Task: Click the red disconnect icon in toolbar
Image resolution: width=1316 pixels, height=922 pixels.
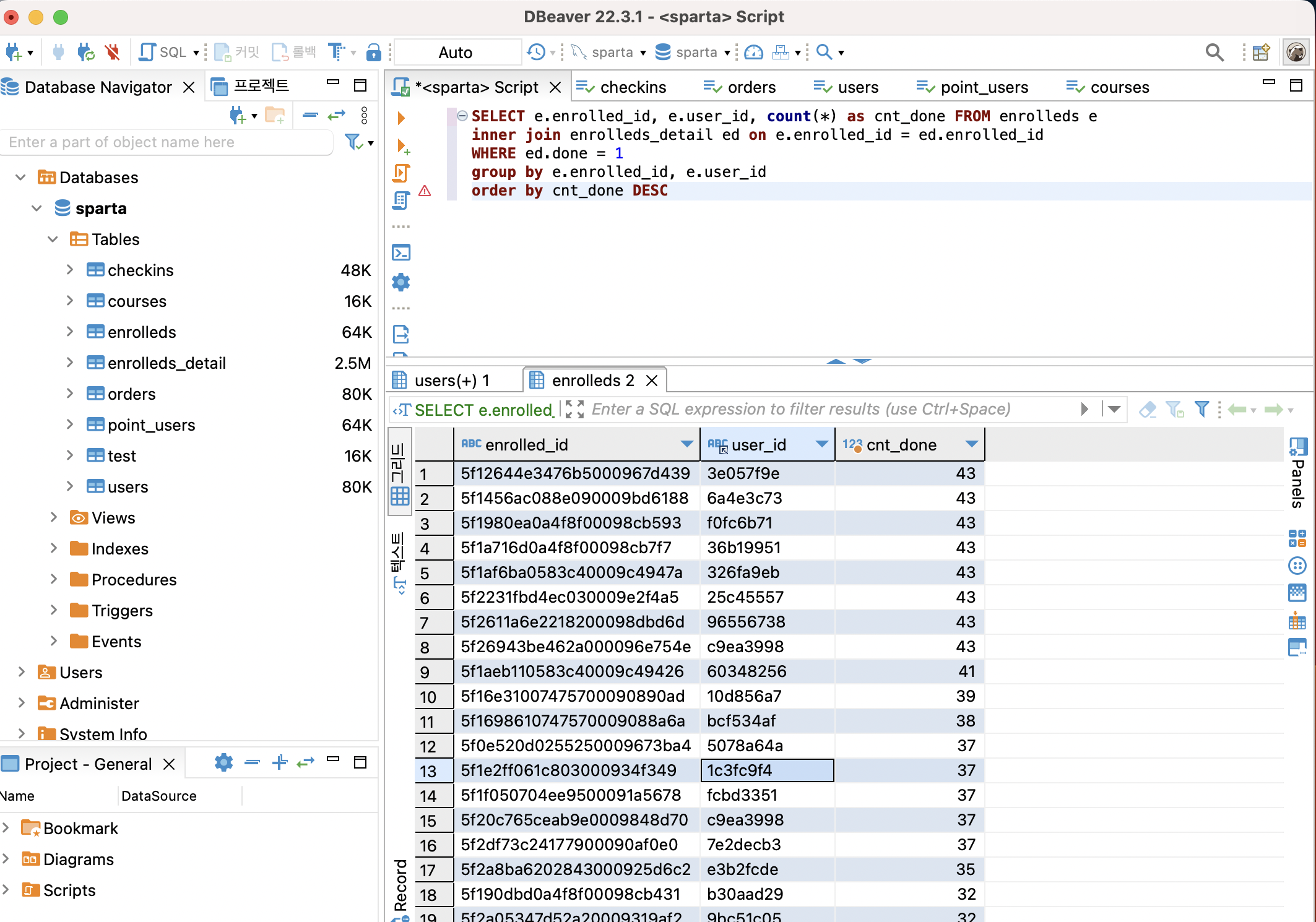Action: [x=113, y=53]
